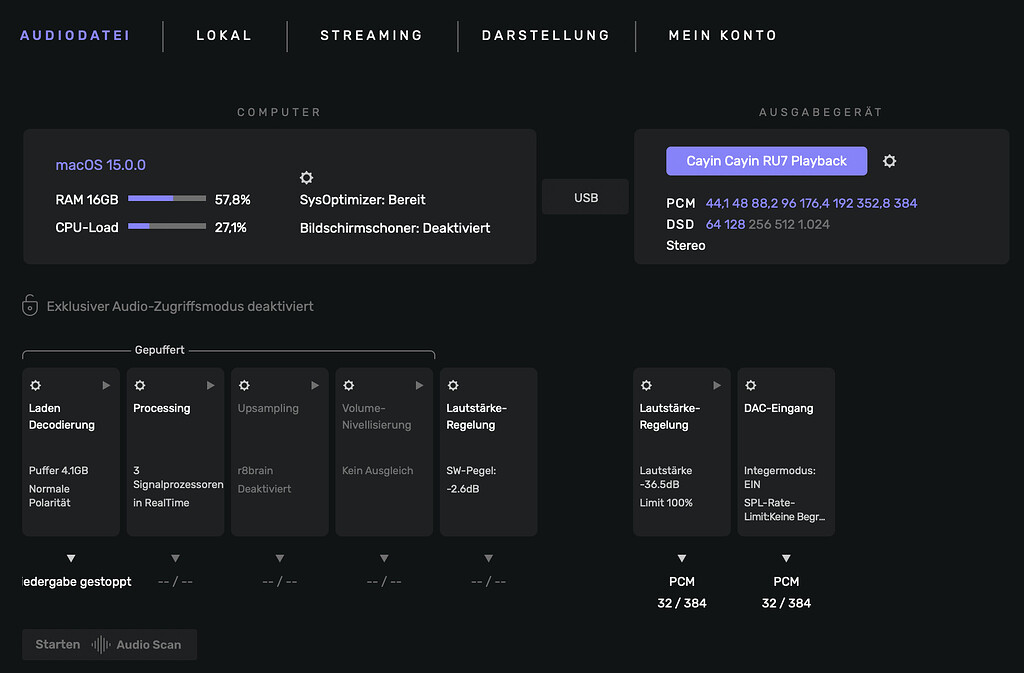Click play arrow on Laden Decodierung card
The height and width of the screenshot is (673, 1024).
[x=106, y=385]
